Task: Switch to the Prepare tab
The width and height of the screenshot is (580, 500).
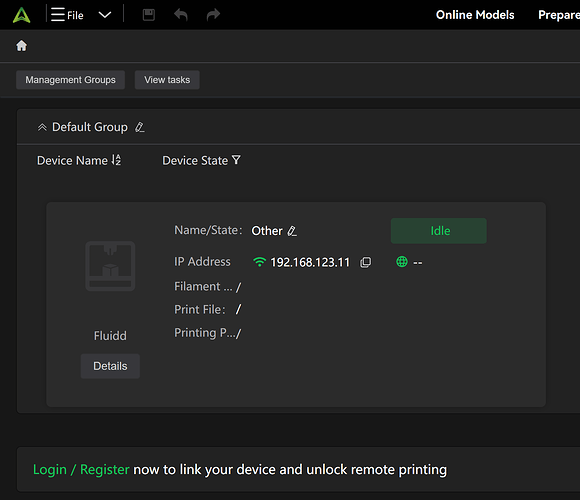Action: tap(559, 15)
